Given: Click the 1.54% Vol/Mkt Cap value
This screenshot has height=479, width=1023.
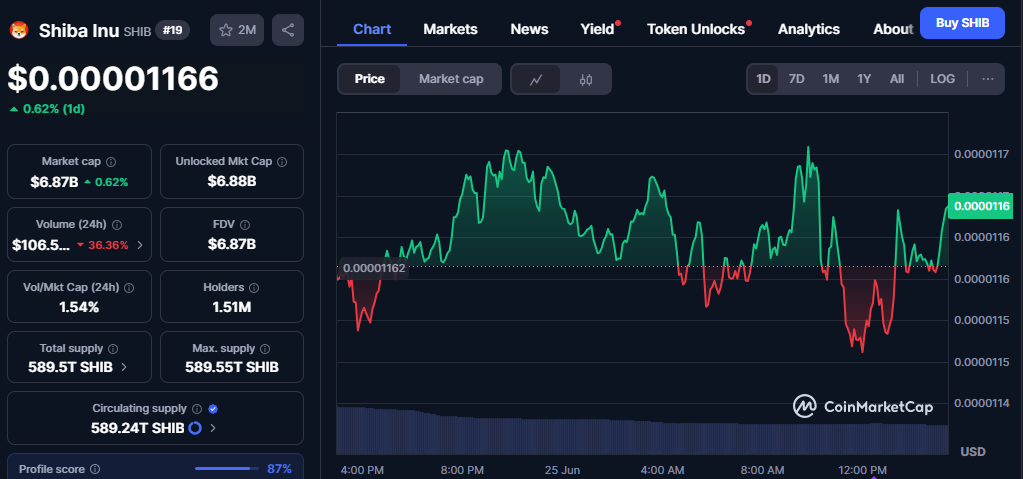Looking at the screenshot, I should [x=79, y=307].
